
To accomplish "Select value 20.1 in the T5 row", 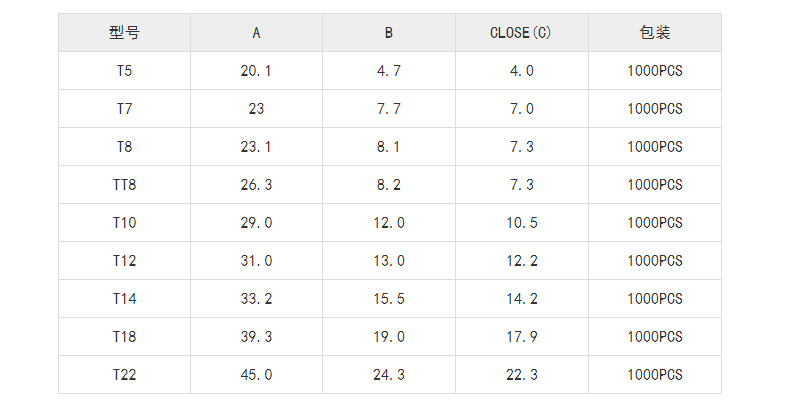I will [256, 71].
